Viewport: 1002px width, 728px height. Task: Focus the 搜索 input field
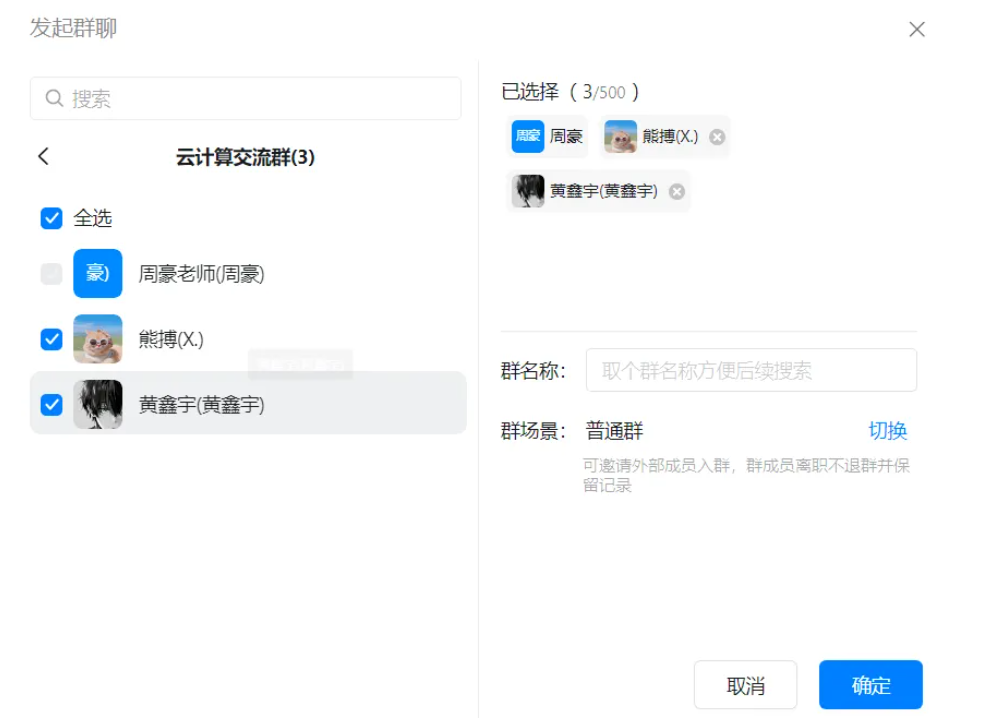[x=260, y=99]
